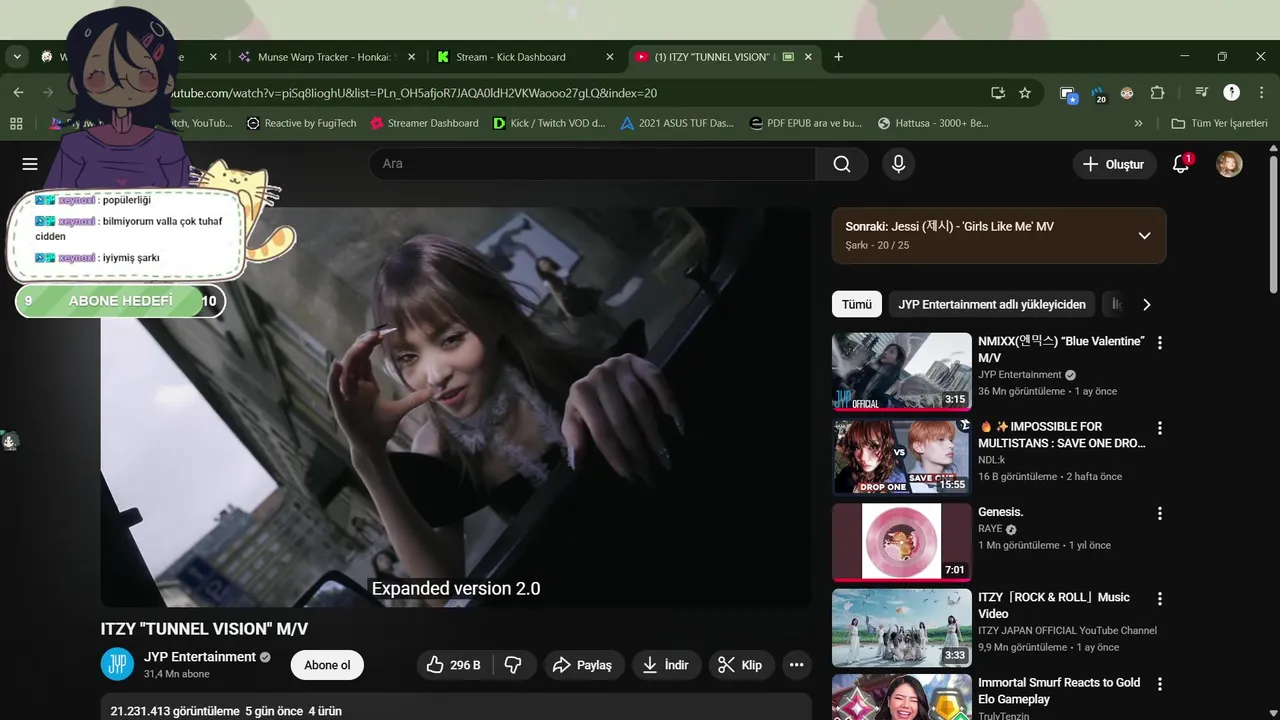Go back with the browser arrow
Screen dimensions: 1280x720
coord(19,93)
